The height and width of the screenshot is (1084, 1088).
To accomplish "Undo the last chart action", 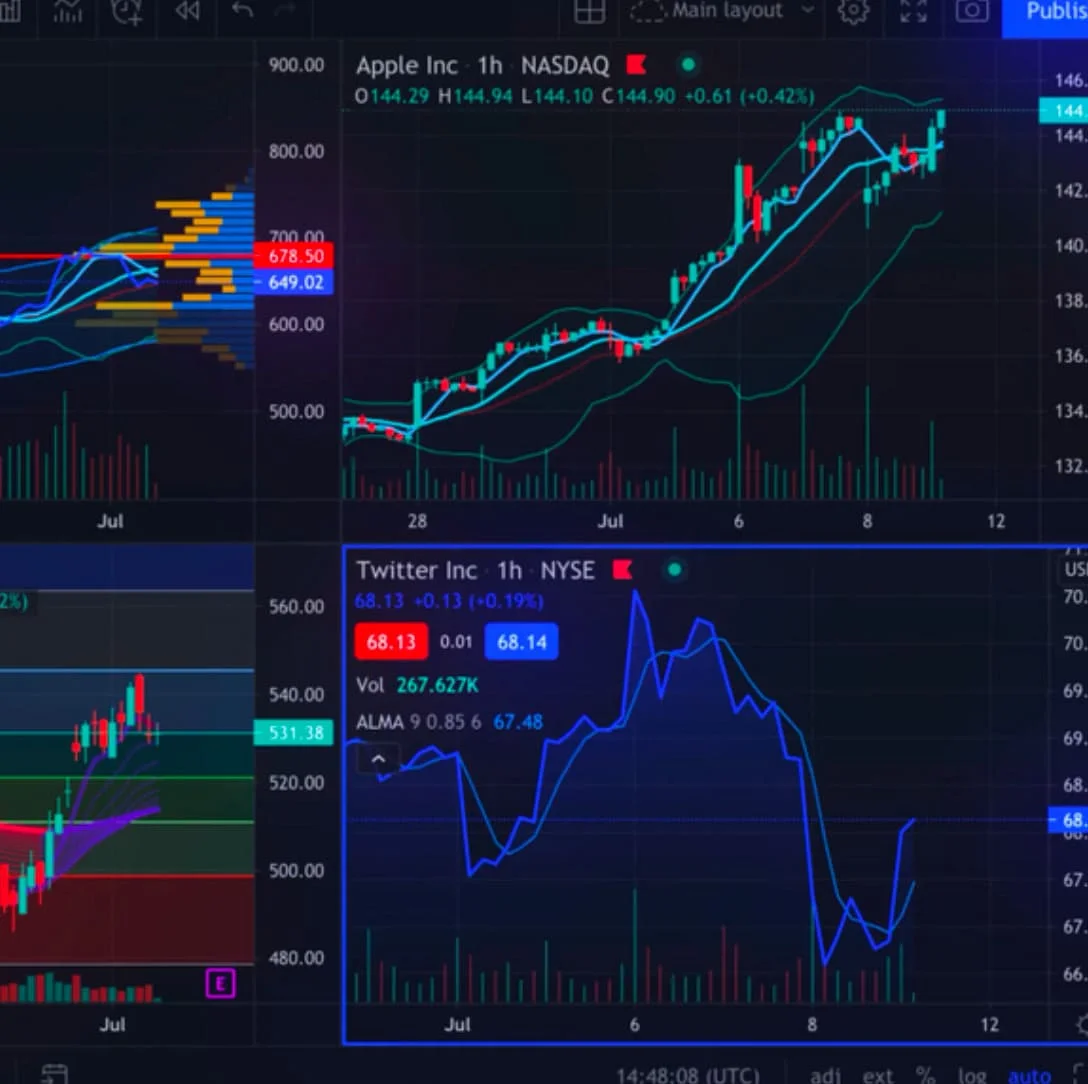I will tap(242, 10).
